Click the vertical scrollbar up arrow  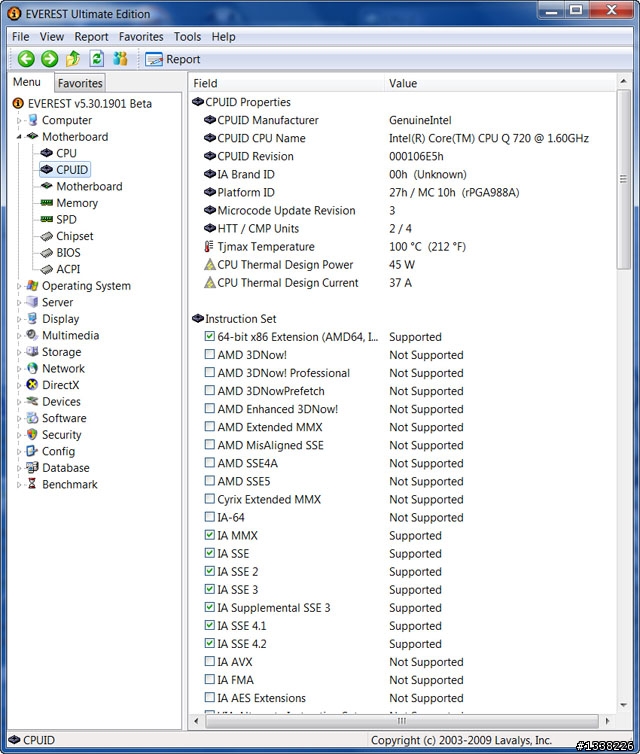[624, 81]
